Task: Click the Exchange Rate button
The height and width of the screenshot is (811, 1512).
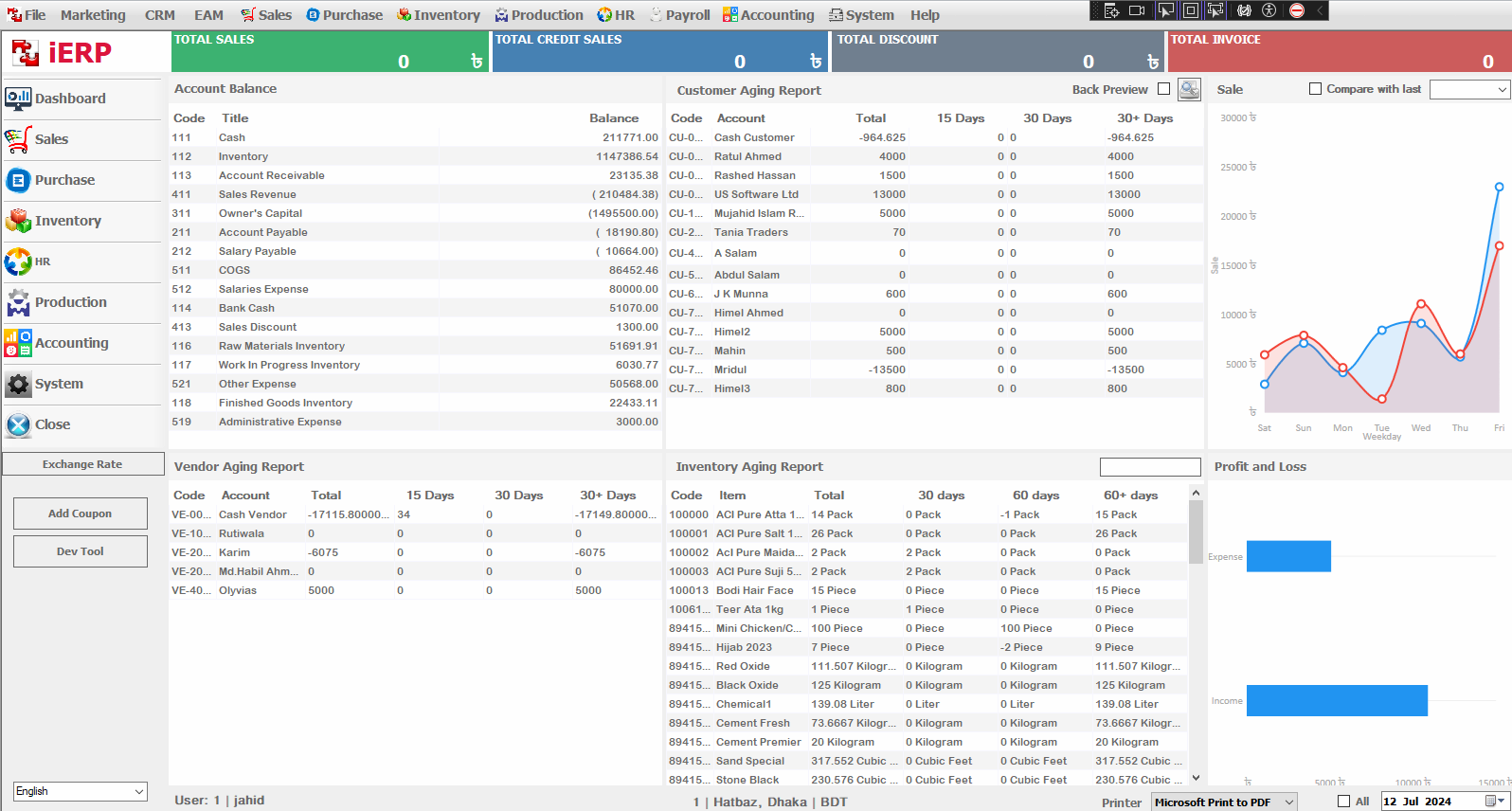Action: point(82,464)
